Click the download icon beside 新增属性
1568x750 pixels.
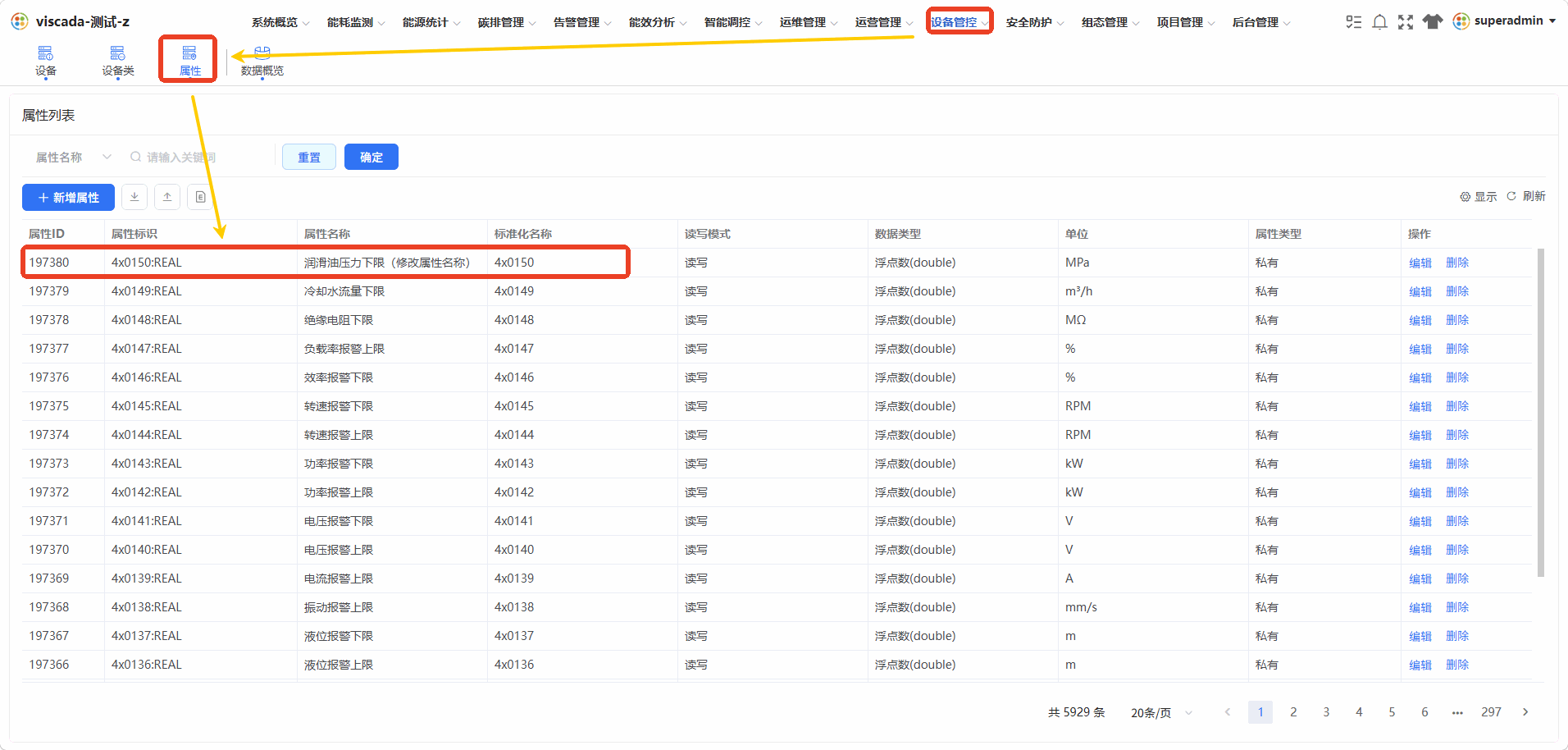tap(134, 197)
